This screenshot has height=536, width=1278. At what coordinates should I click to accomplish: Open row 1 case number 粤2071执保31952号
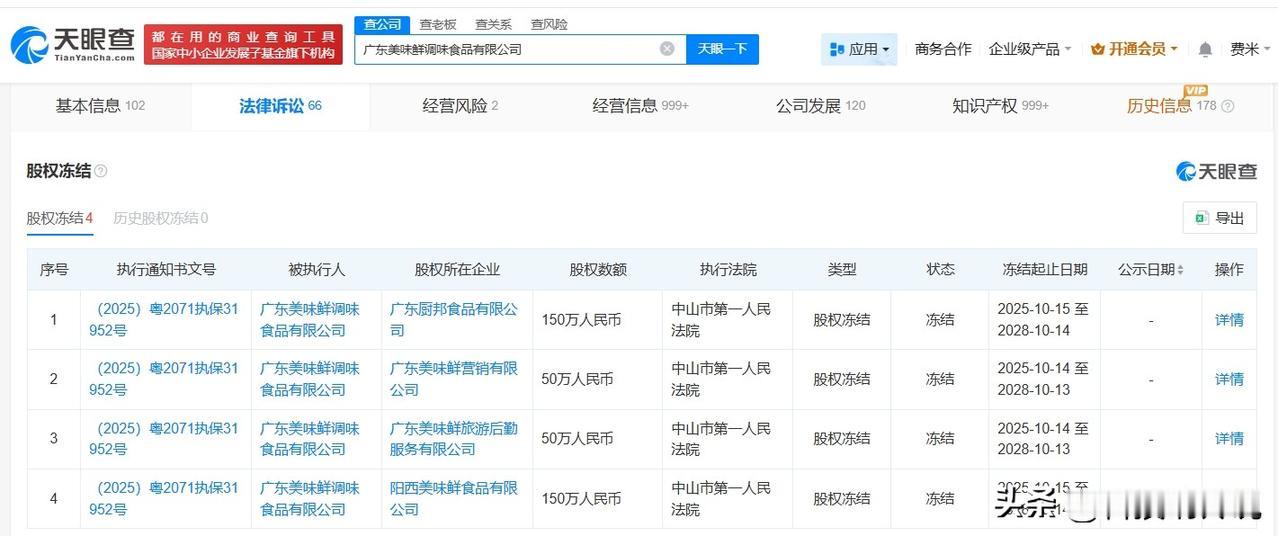tap(164, 320)
